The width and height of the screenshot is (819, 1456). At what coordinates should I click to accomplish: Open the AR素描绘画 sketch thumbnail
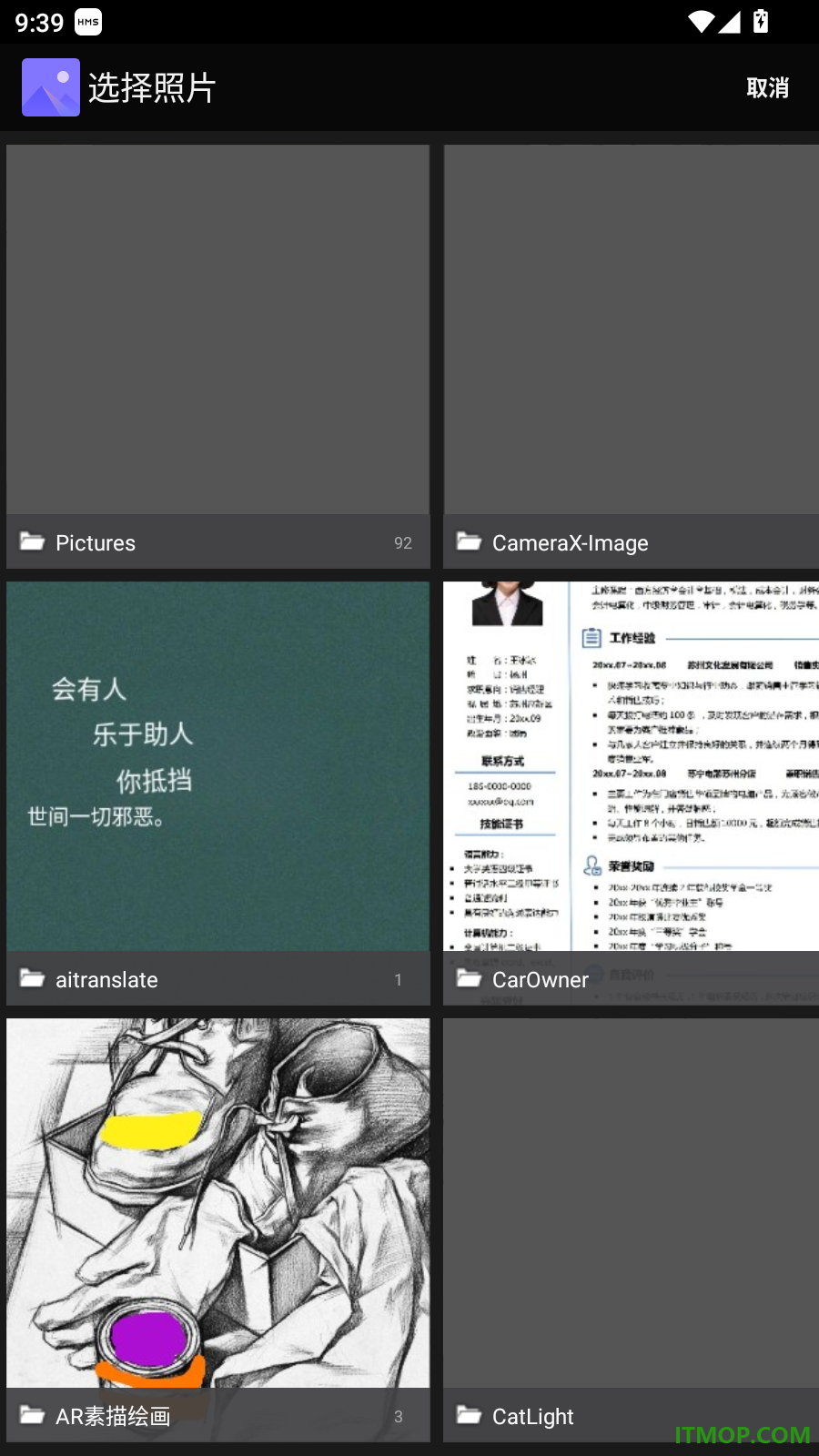pyautogui.click(x=218, y=1203)
